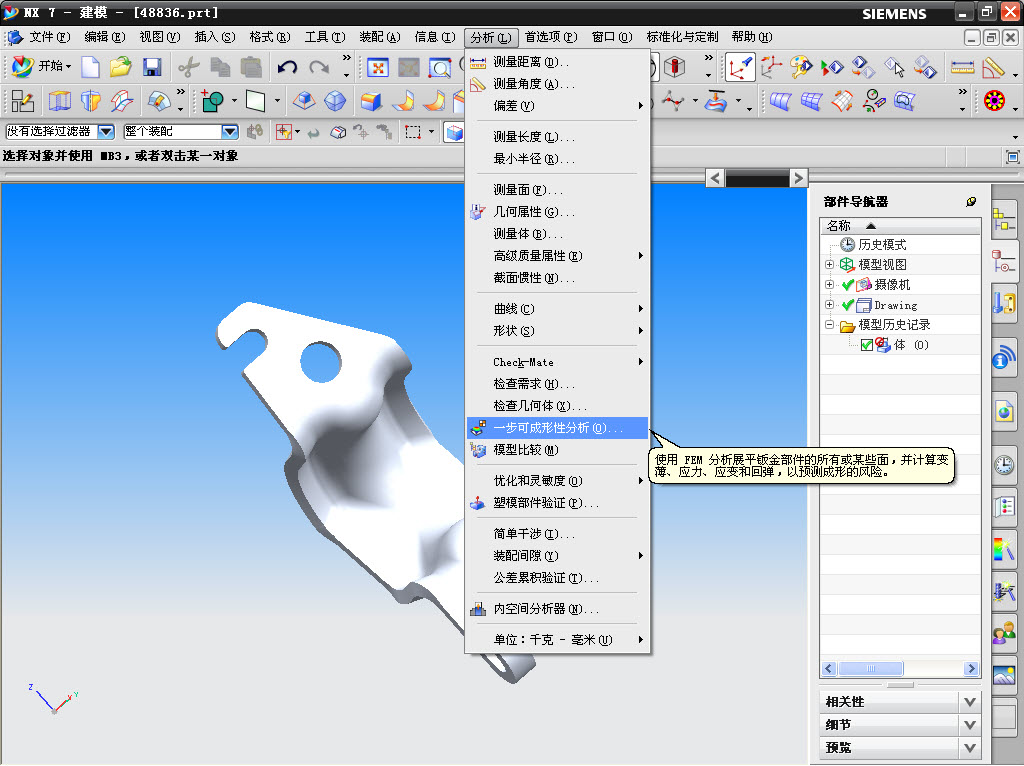Open the Internet Explorer sidebar icon

pos(1004,412)
